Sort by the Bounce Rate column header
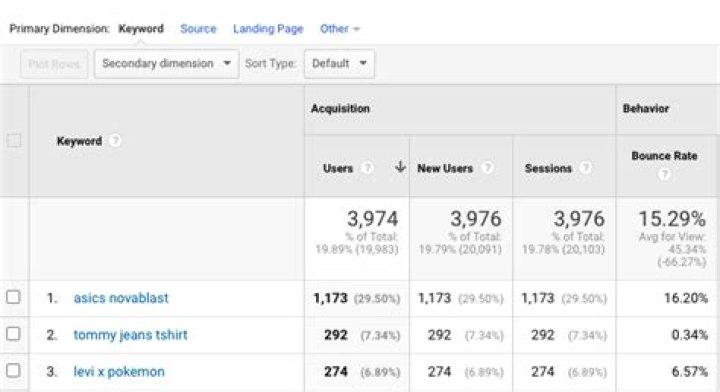 pyautogui.click(x=664, y=156)
